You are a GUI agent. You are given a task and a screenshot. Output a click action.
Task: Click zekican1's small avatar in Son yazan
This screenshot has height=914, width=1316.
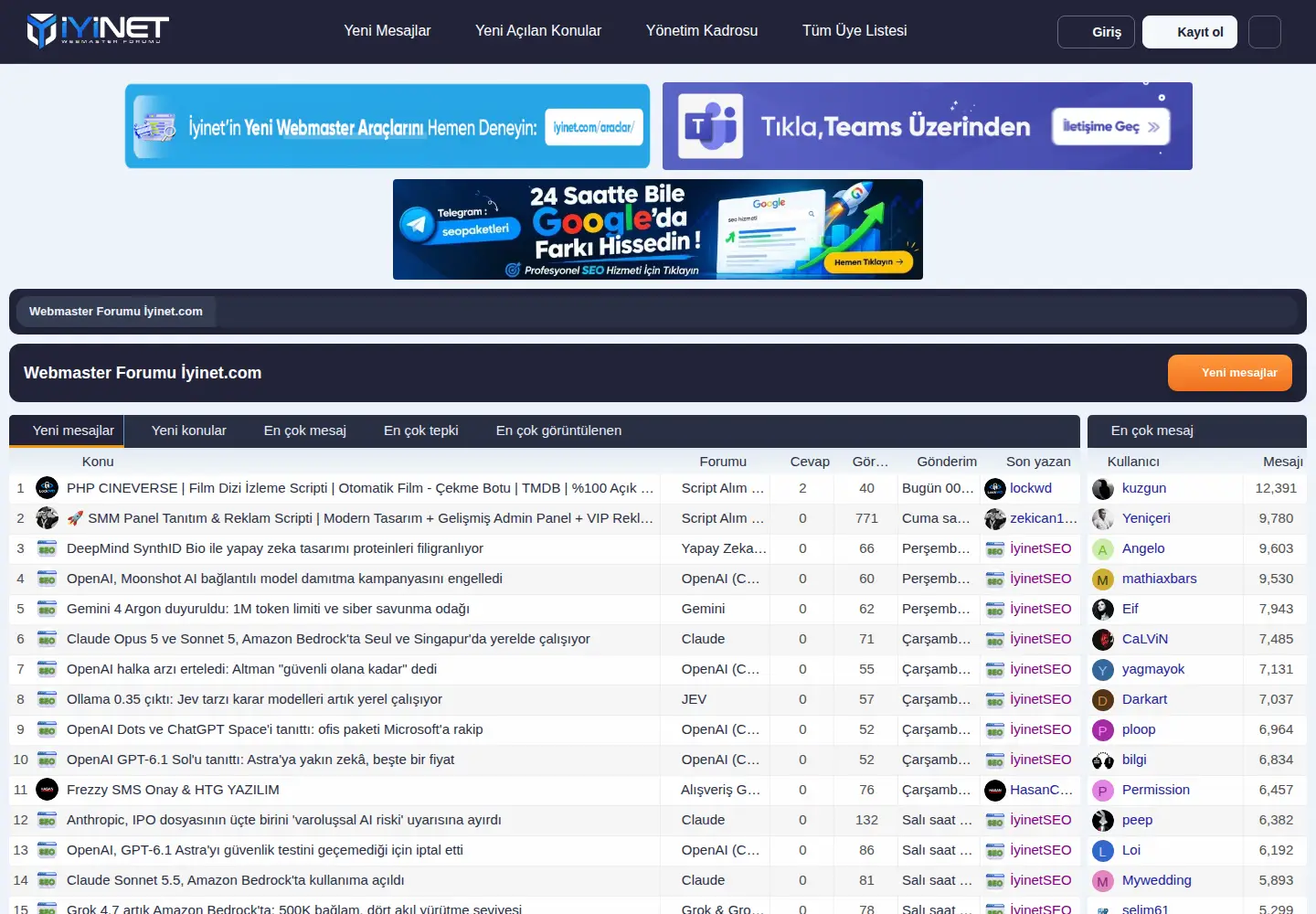pyautogui.click(x=995, y=519)
